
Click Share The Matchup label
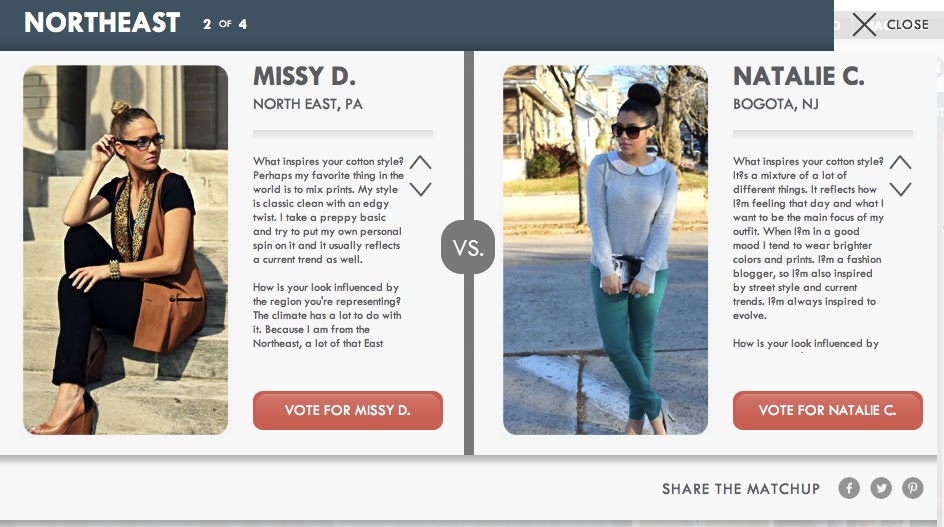pyautogui.click(x=741, y=488)
